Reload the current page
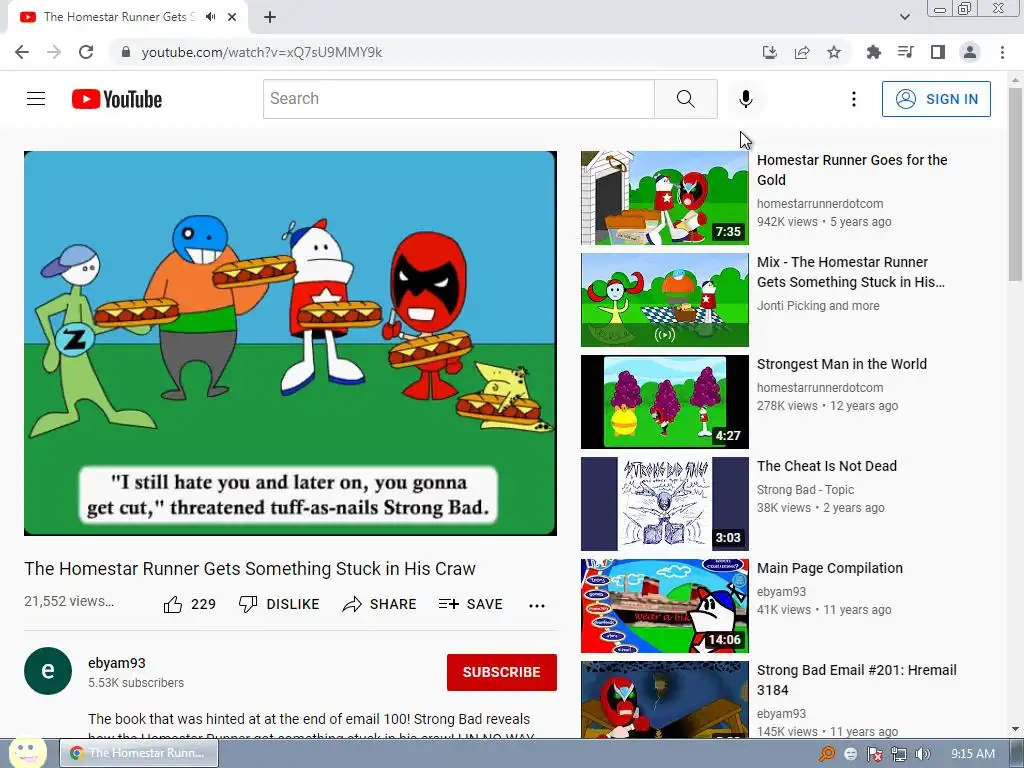The width and height of the screenshot is (1024, 768). (x=86, y=52)
